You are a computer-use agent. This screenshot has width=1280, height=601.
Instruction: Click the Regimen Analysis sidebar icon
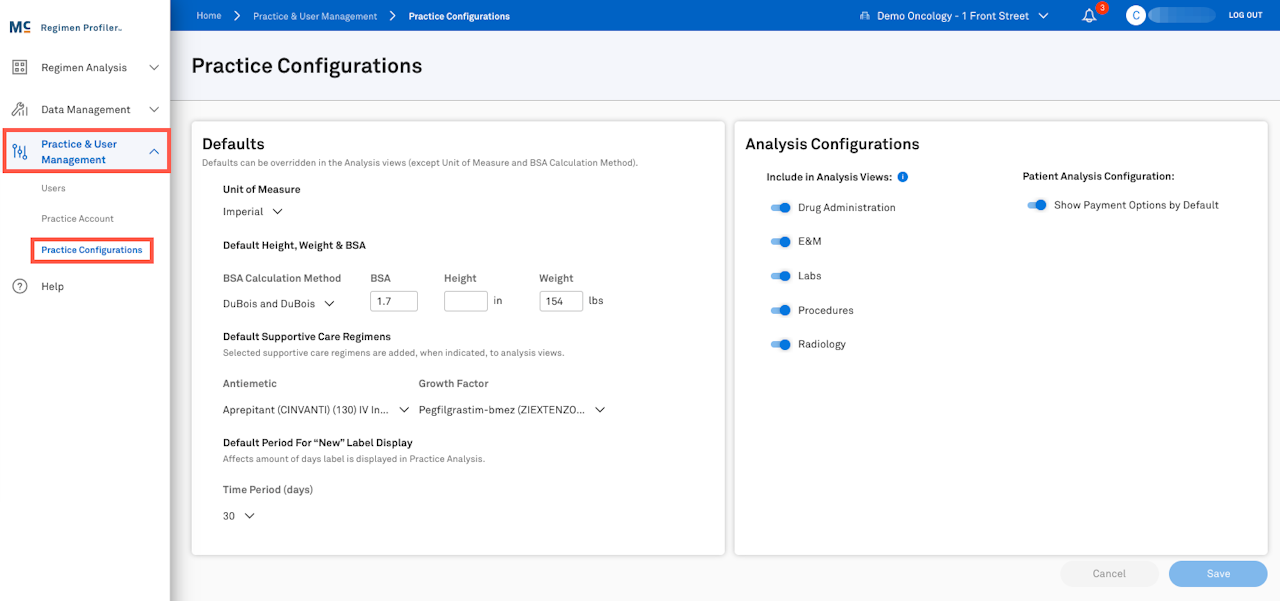[19, 68]
